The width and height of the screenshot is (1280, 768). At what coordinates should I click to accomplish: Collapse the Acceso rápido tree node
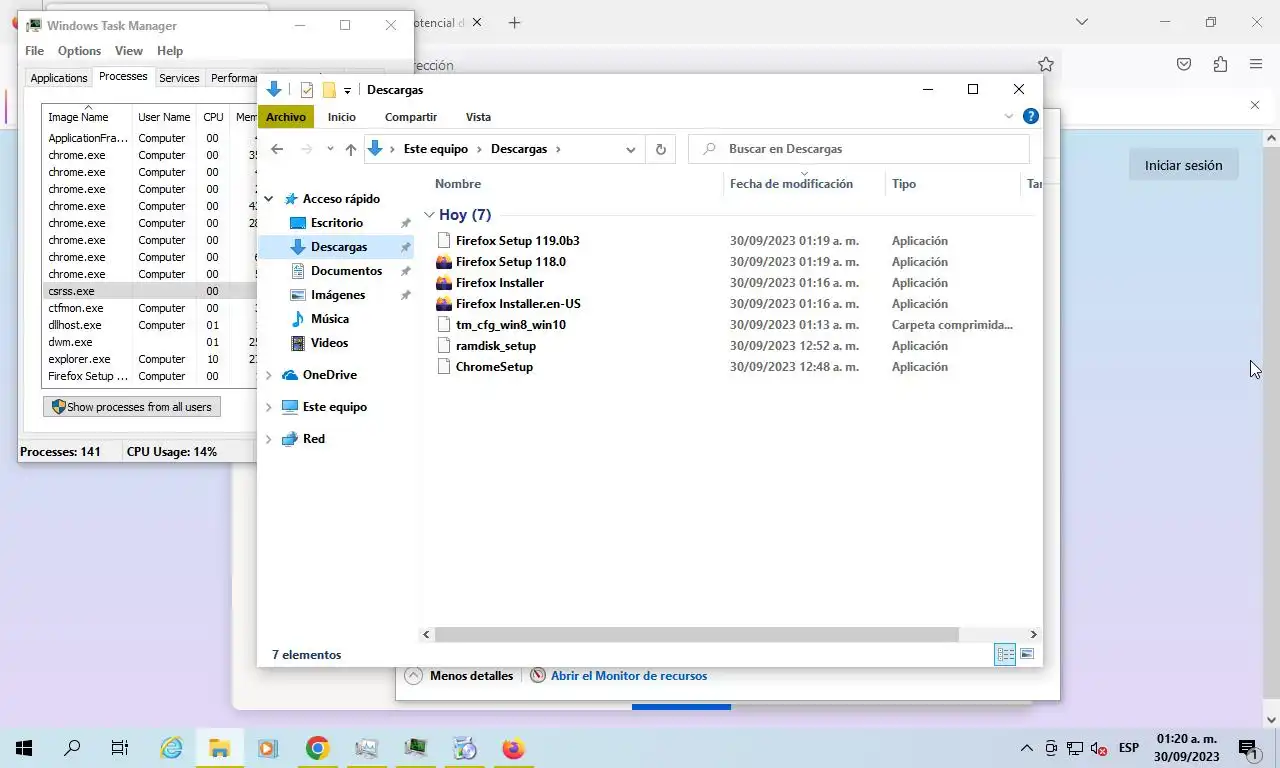(x=268, y=199)
